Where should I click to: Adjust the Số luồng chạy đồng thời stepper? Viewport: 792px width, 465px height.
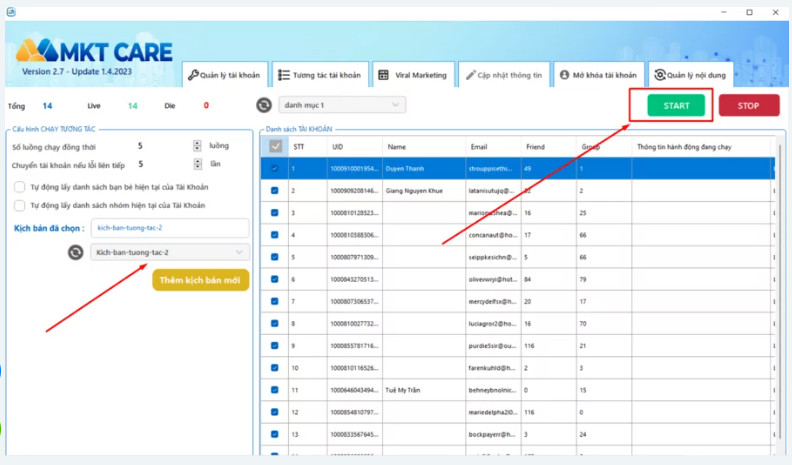click(197, 146)
